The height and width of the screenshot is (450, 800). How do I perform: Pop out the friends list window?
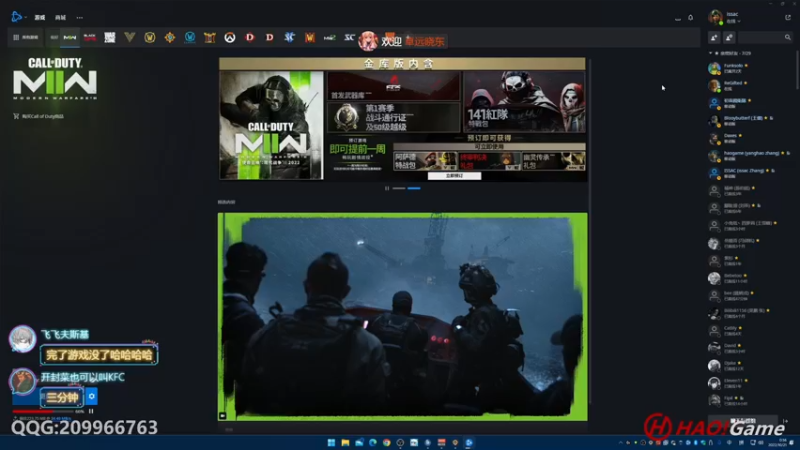click(788, 17)
